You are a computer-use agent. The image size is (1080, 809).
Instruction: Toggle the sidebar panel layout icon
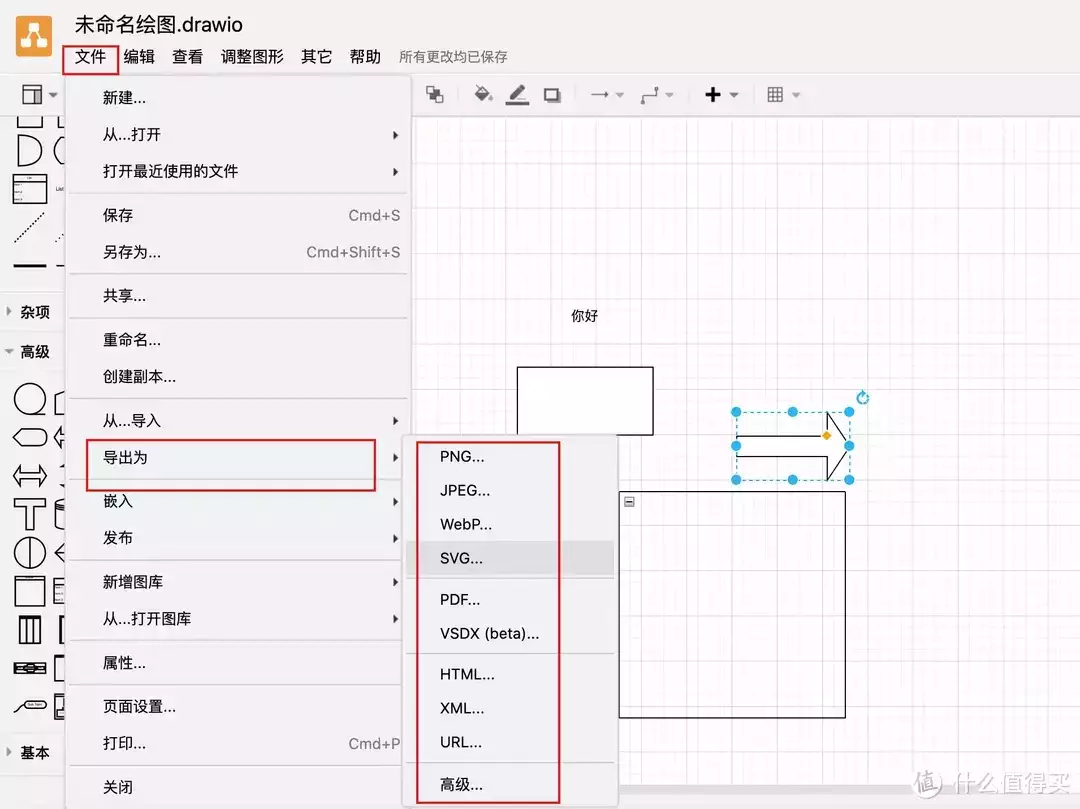click(39, 94)
